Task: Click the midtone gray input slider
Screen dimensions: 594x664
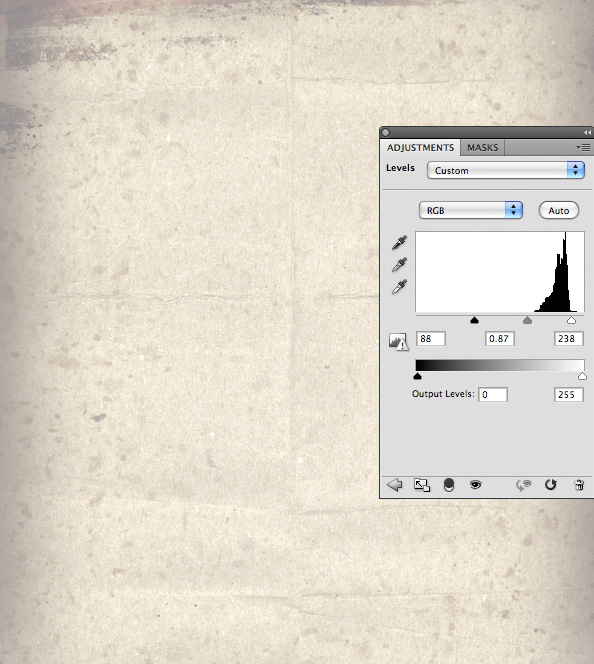Action: (x=527, y=320)
